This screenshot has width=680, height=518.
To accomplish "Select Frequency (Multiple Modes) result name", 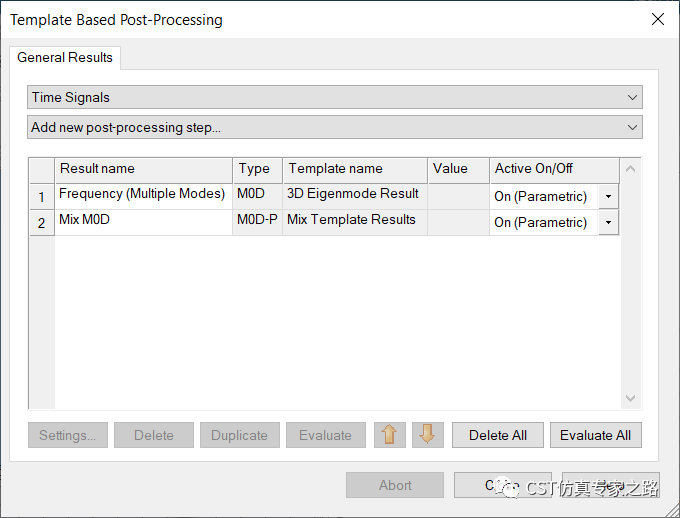I will coord(143,195).
